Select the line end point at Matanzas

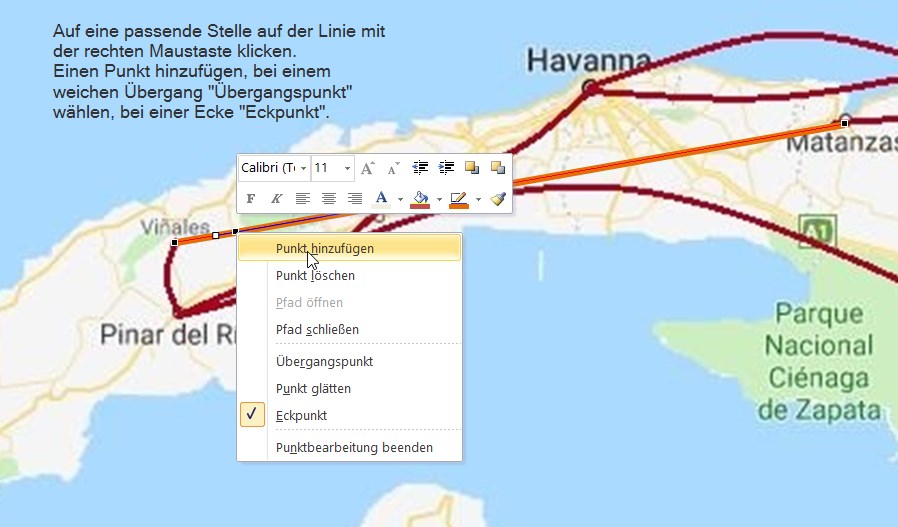(844, 123)
